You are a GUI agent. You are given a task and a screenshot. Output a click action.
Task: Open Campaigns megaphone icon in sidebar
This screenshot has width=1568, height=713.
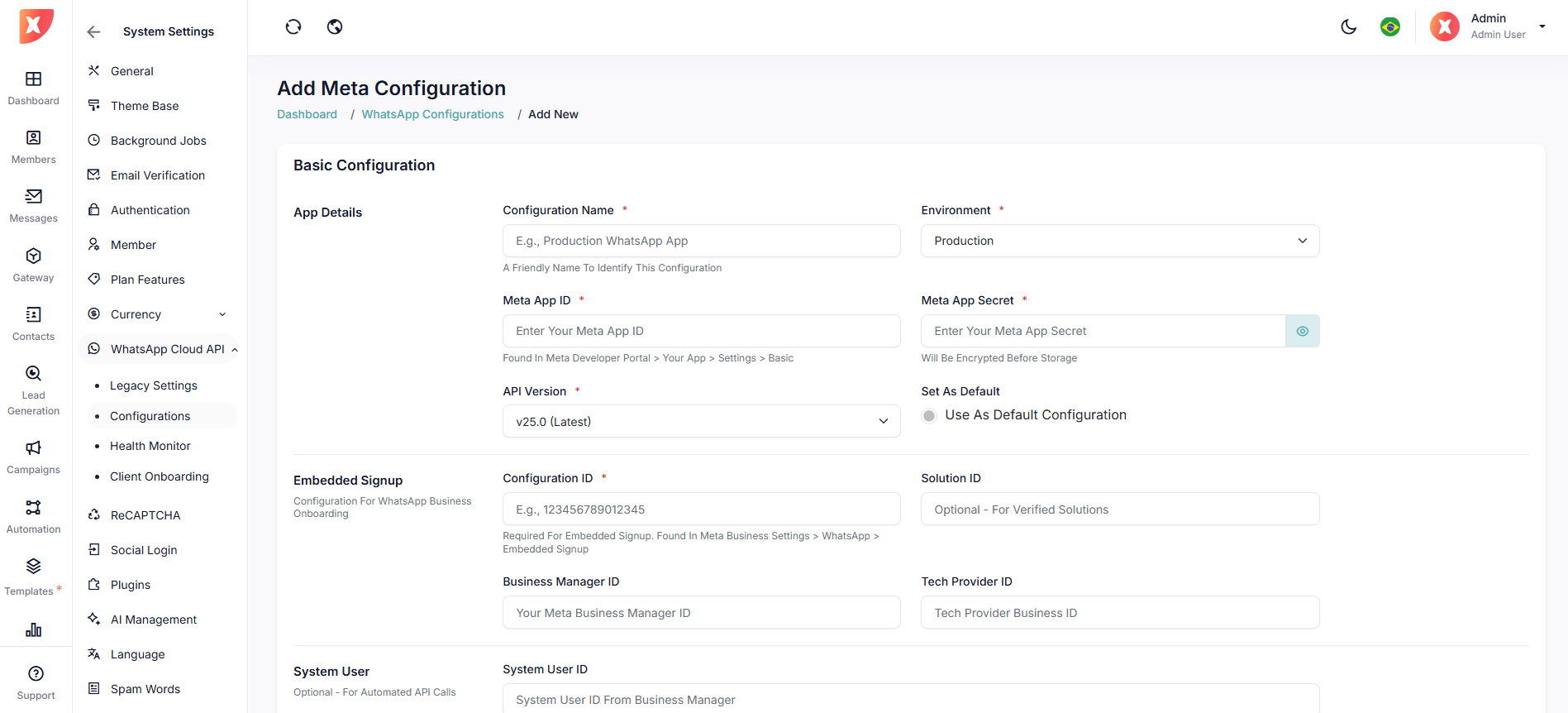pyautogui.click(x=34, y=448)
